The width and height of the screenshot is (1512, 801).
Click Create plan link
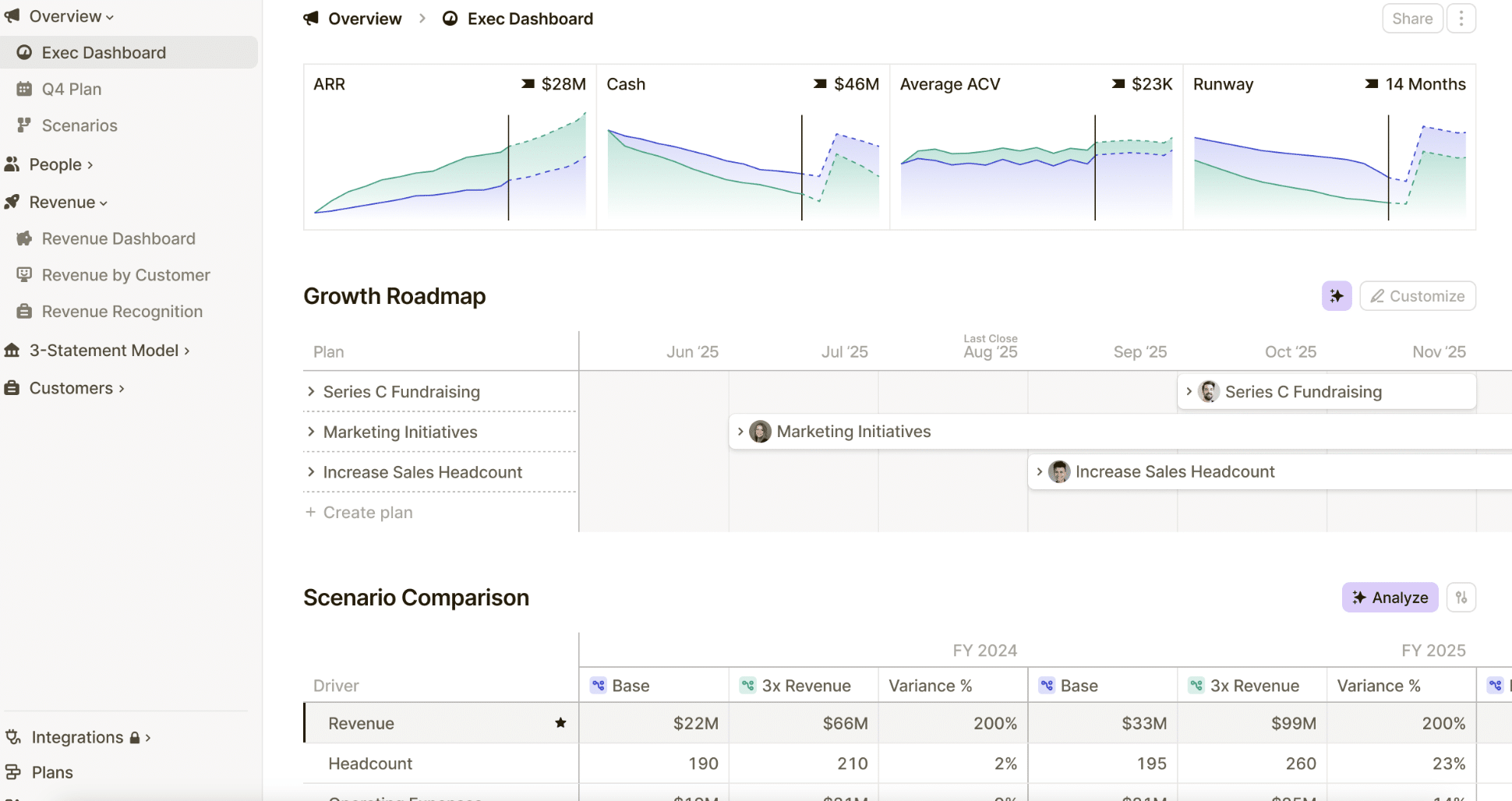tap(359, 512)
